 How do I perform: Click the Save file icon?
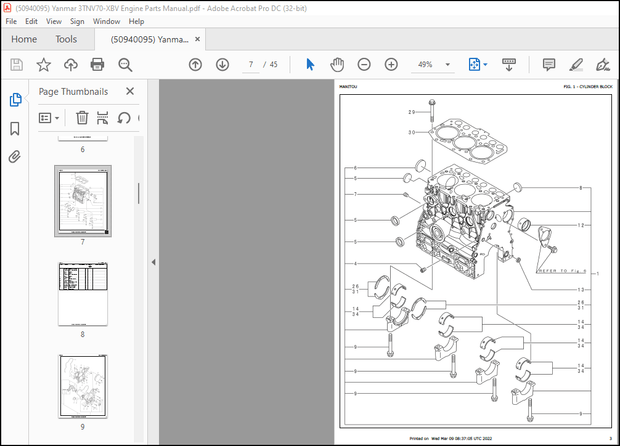(x=16, y=64)
